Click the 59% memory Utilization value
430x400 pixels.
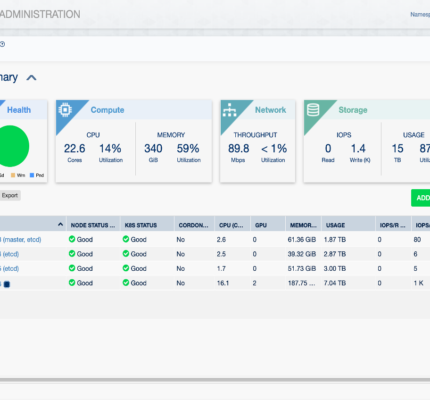tap(188, 149)
